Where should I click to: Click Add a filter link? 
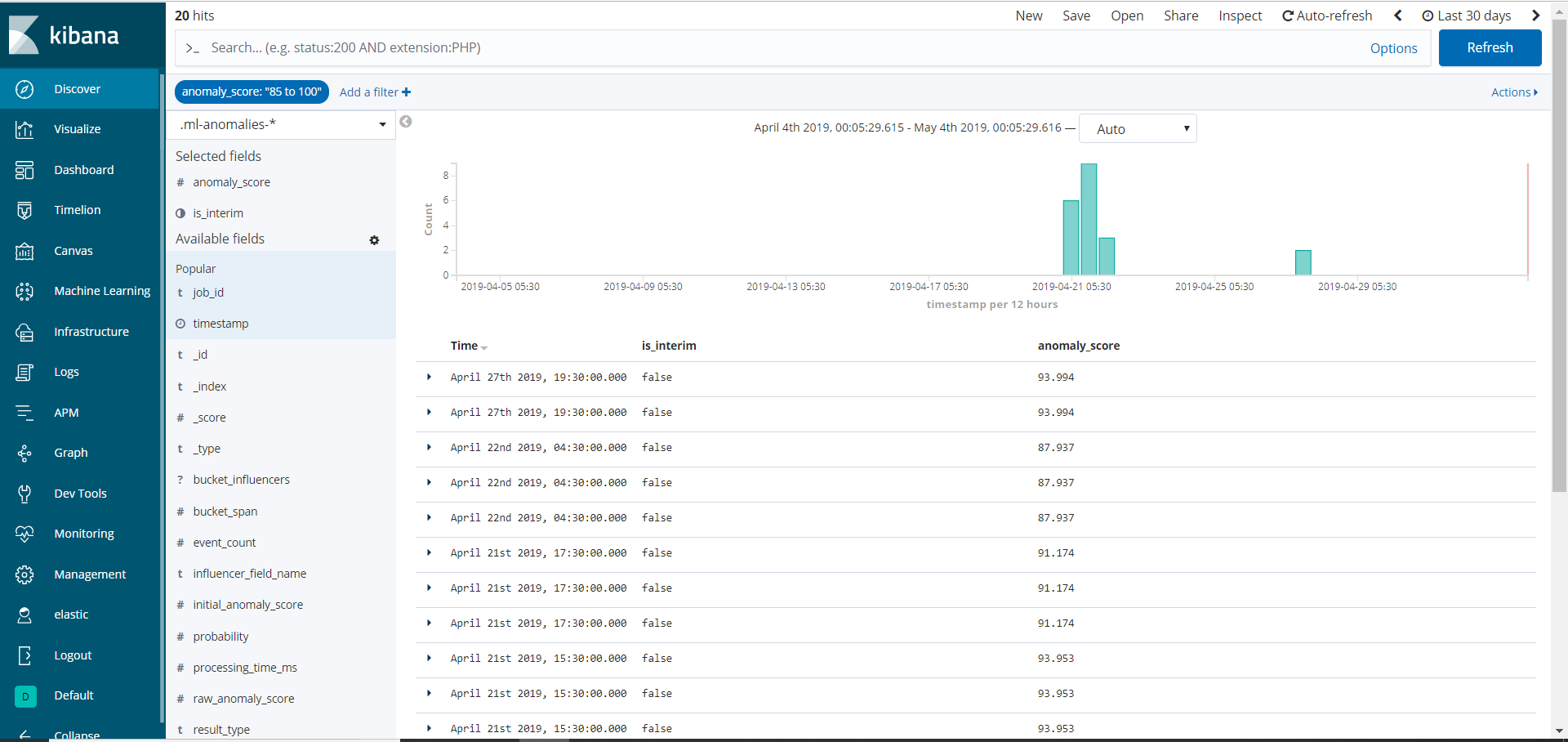point(375,92)
